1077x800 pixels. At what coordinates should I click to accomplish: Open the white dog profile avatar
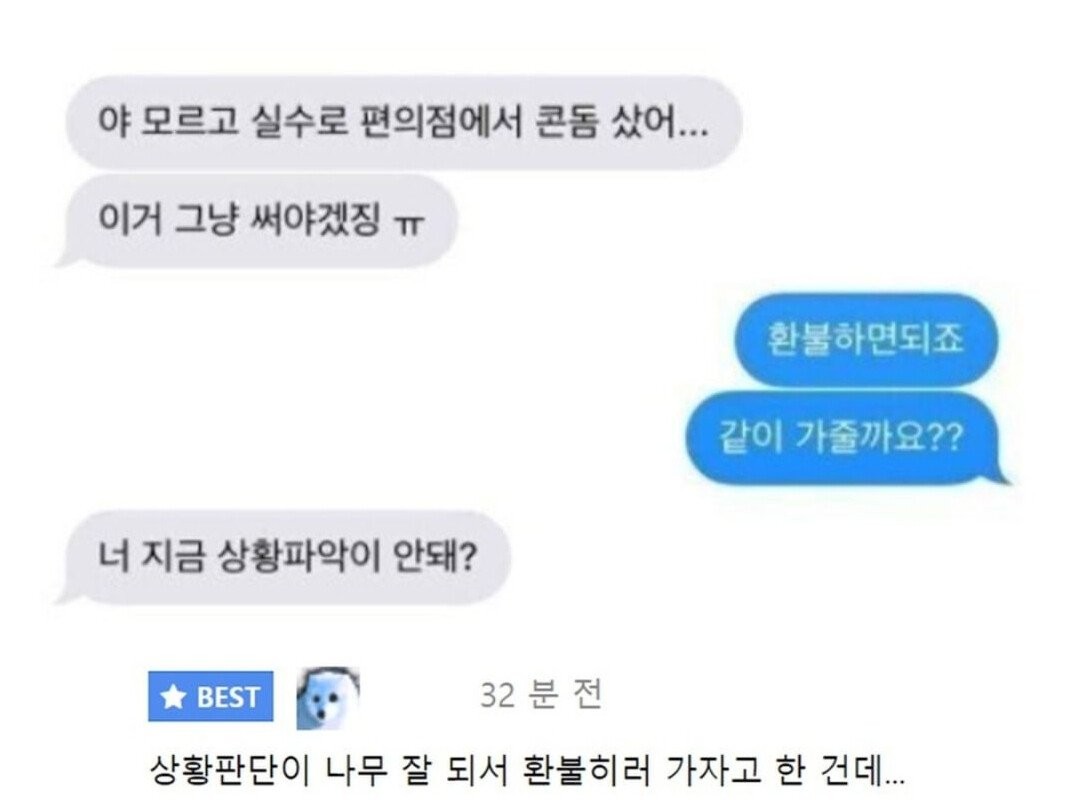[x=328, y=697]
